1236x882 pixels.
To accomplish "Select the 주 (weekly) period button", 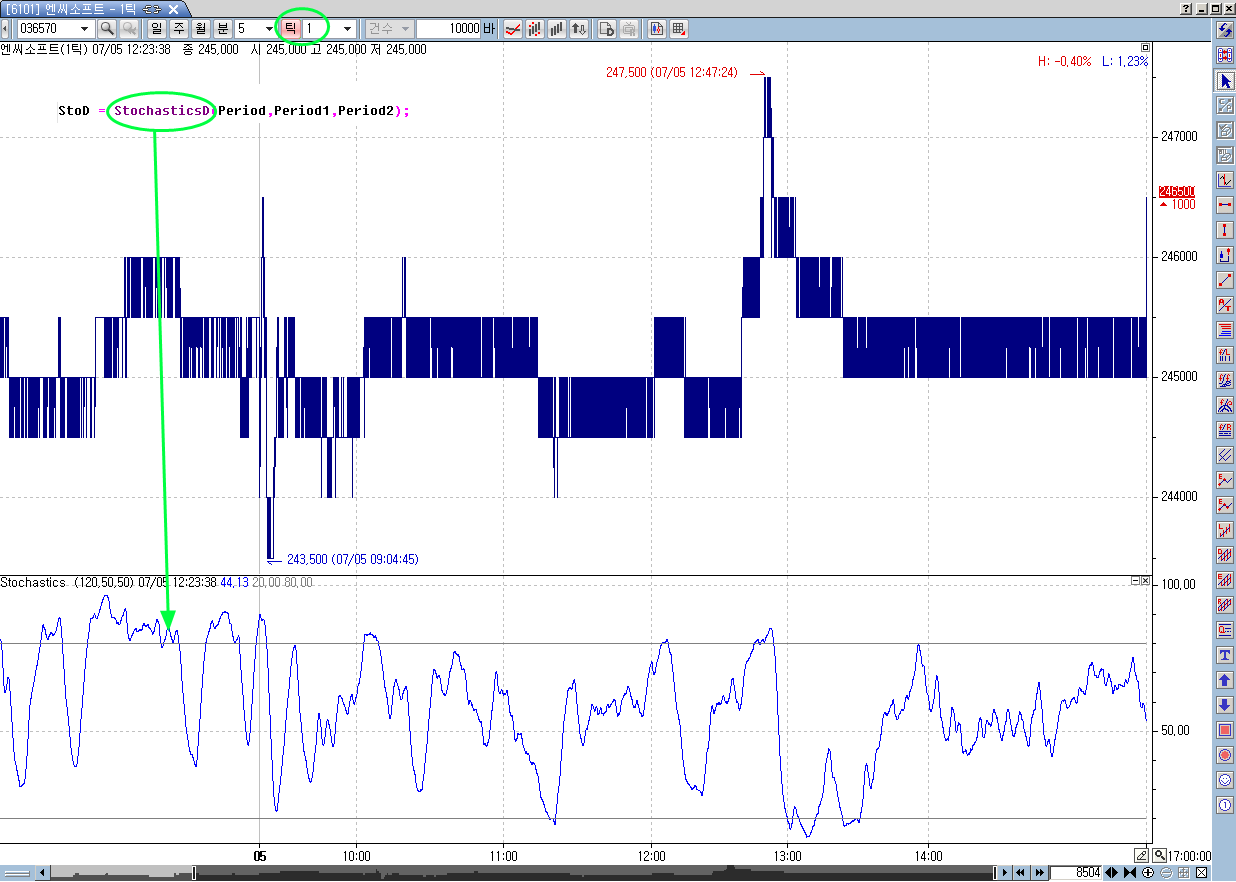I will click(x=179, y=29).
